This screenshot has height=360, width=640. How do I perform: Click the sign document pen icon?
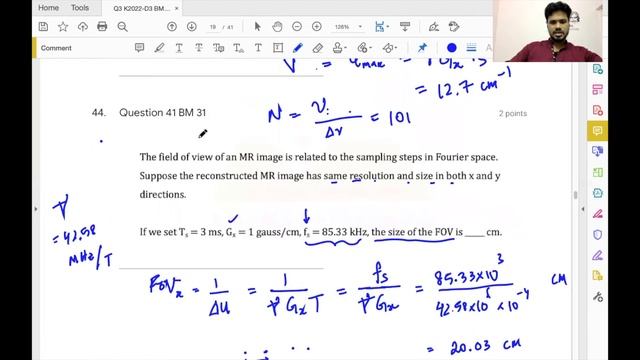[x=433, y=27]
